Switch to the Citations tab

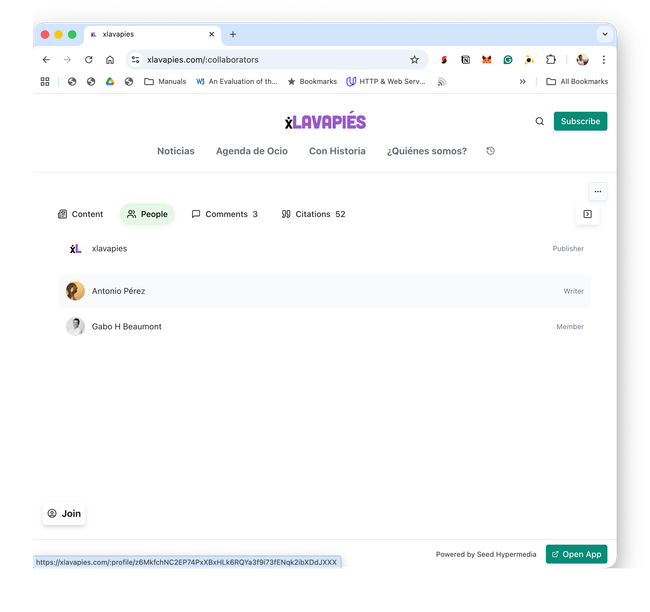pos(313,214)
